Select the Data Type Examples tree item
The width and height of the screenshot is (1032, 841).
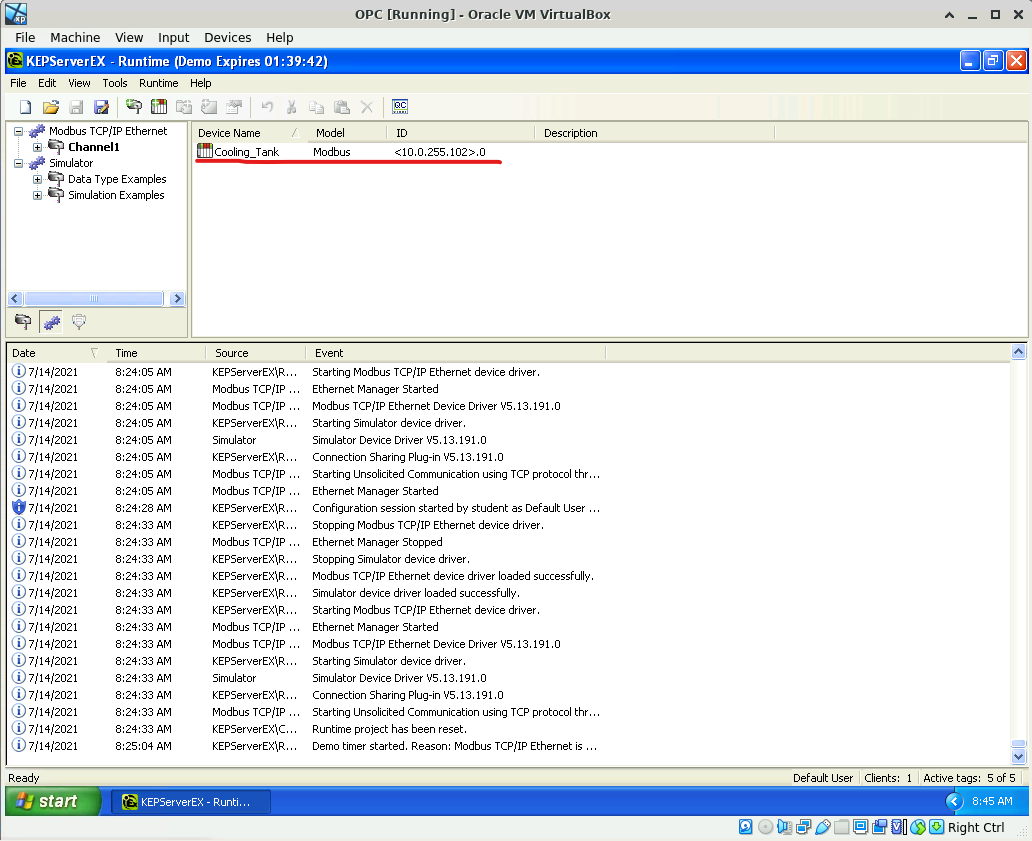[x=117, y=179]
